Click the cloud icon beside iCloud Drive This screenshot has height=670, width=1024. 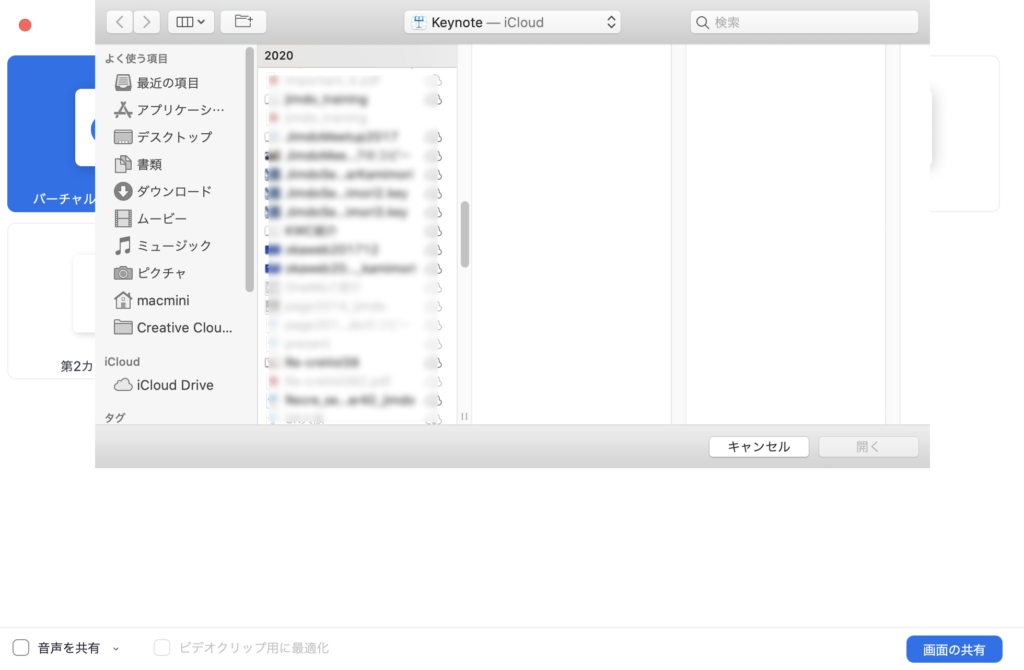tap(123, 385)
